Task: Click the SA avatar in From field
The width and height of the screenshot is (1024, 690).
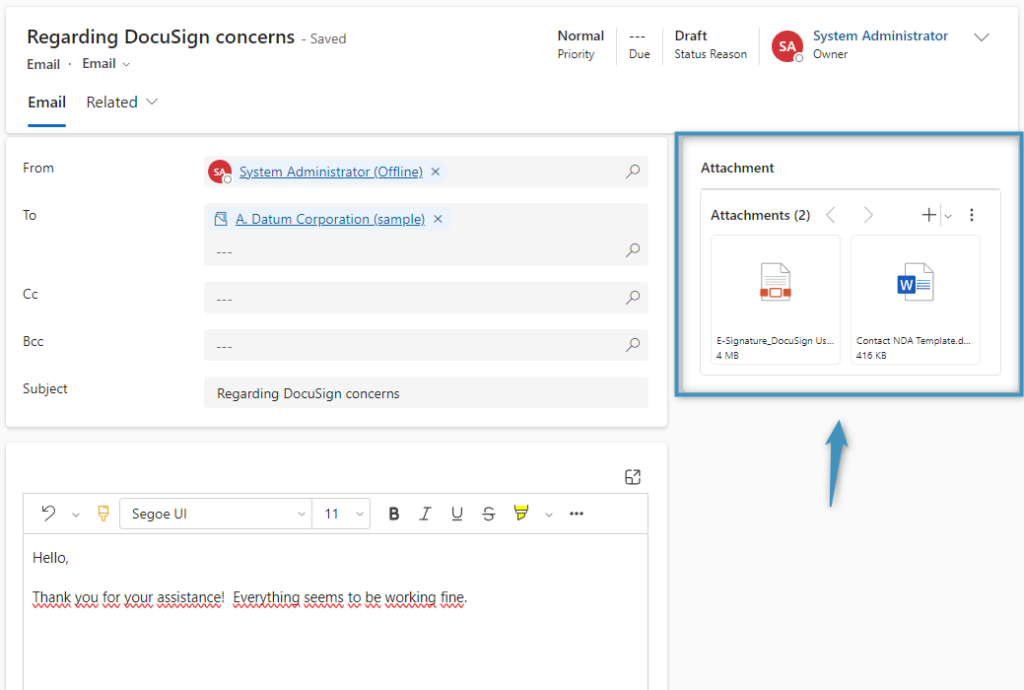Action: click(220, 172)
